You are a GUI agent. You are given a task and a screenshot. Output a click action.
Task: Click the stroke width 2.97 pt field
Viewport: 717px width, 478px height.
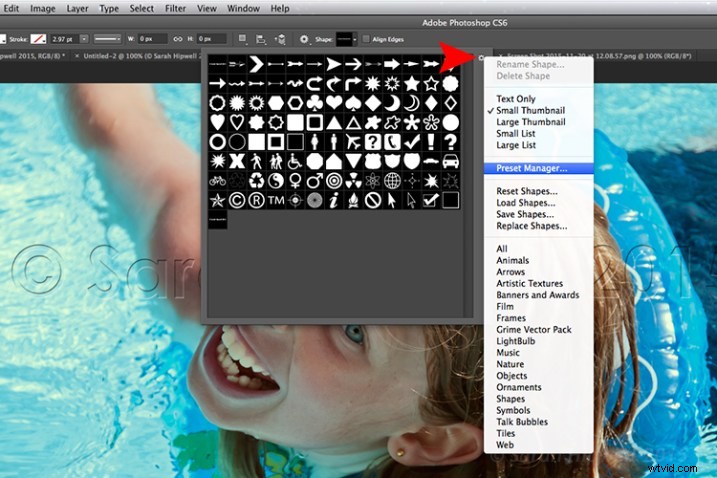pyautogui.click(x=64, y=39)
